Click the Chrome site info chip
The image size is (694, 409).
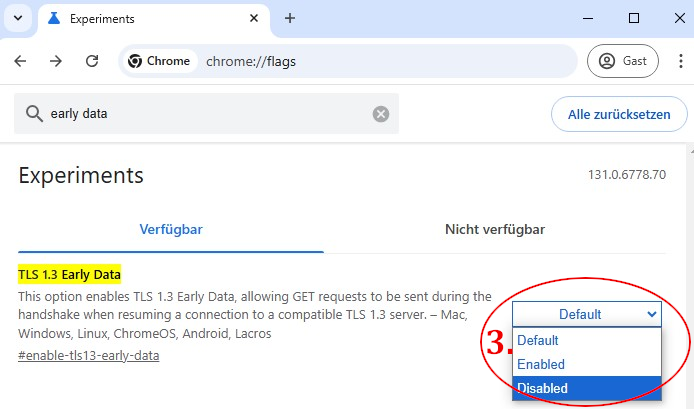tap(159, 61)
